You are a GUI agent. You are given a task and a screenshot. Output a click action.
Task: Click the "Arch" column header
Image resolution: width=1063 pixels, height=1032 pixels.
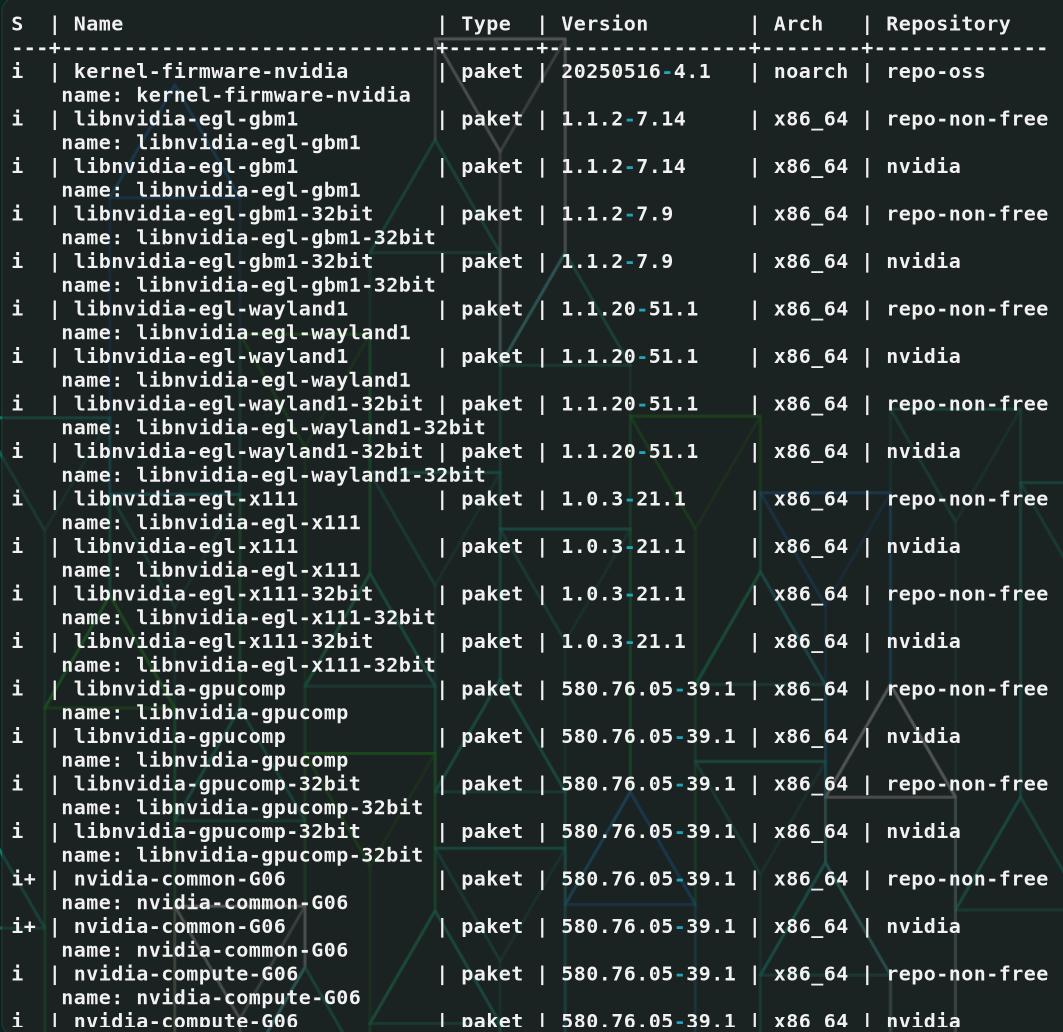(x=798, y=24)
